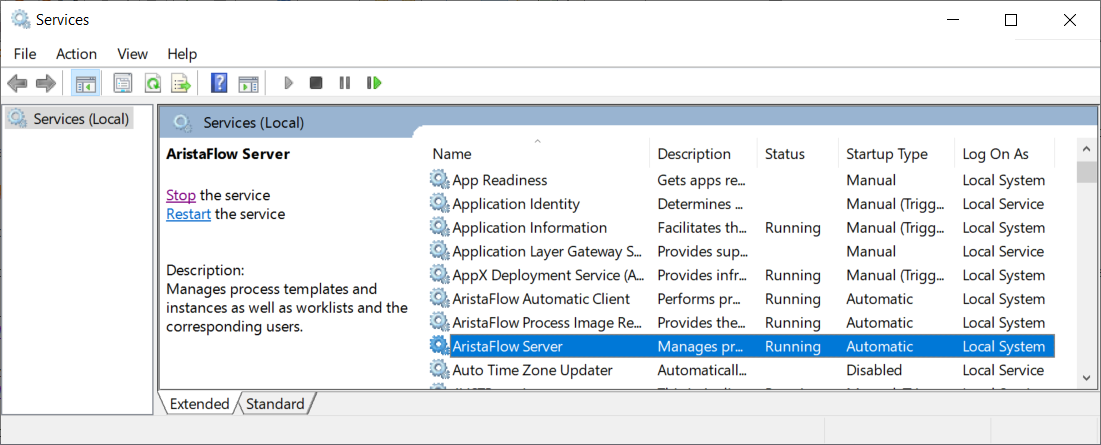The width and height of the screenshot is (1101, 445).
Task: Click the Export List toolbar icon
Action: (x=181, y=84)
